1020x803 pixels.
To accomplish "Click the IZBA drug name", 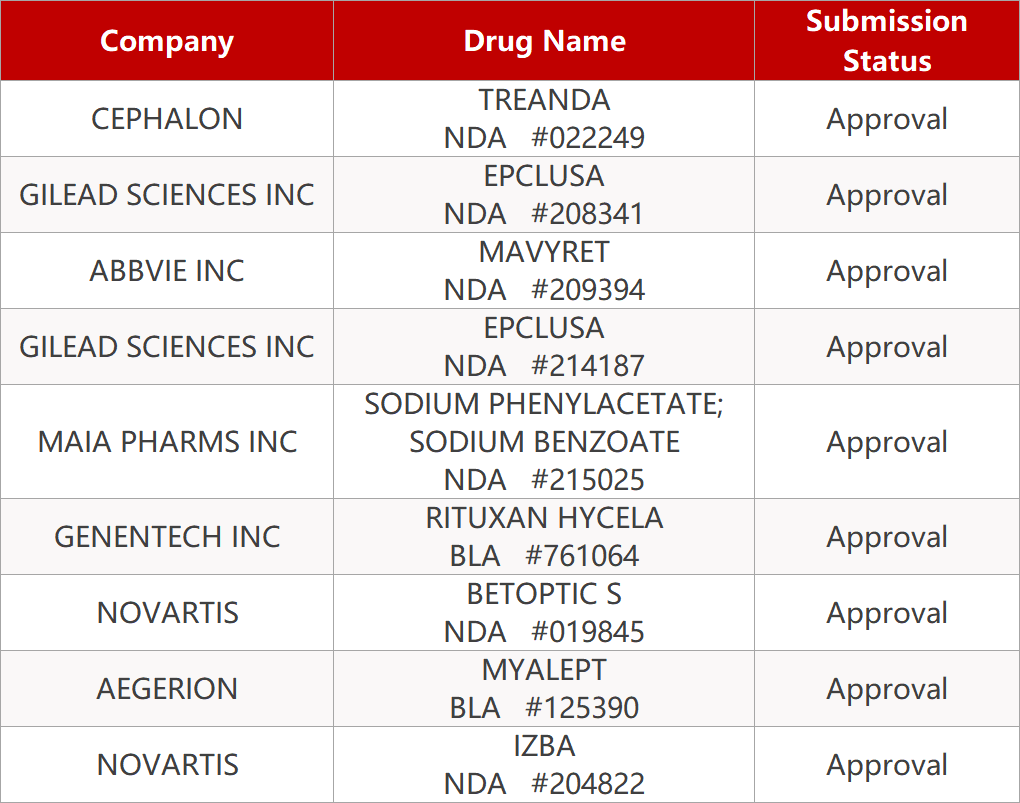I will click(x=544, y=746).
